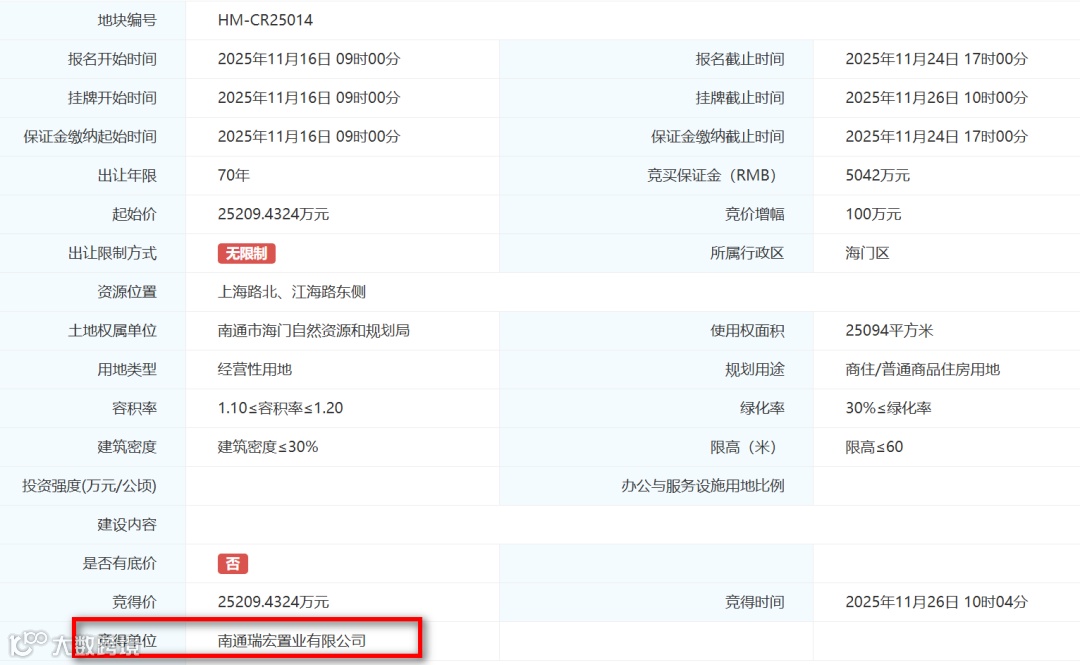Image resolution: width=1080 pixels, height=665 pixels.
Task: Click the 挂牌开始时间 label
Action: (x=112, y=98)
